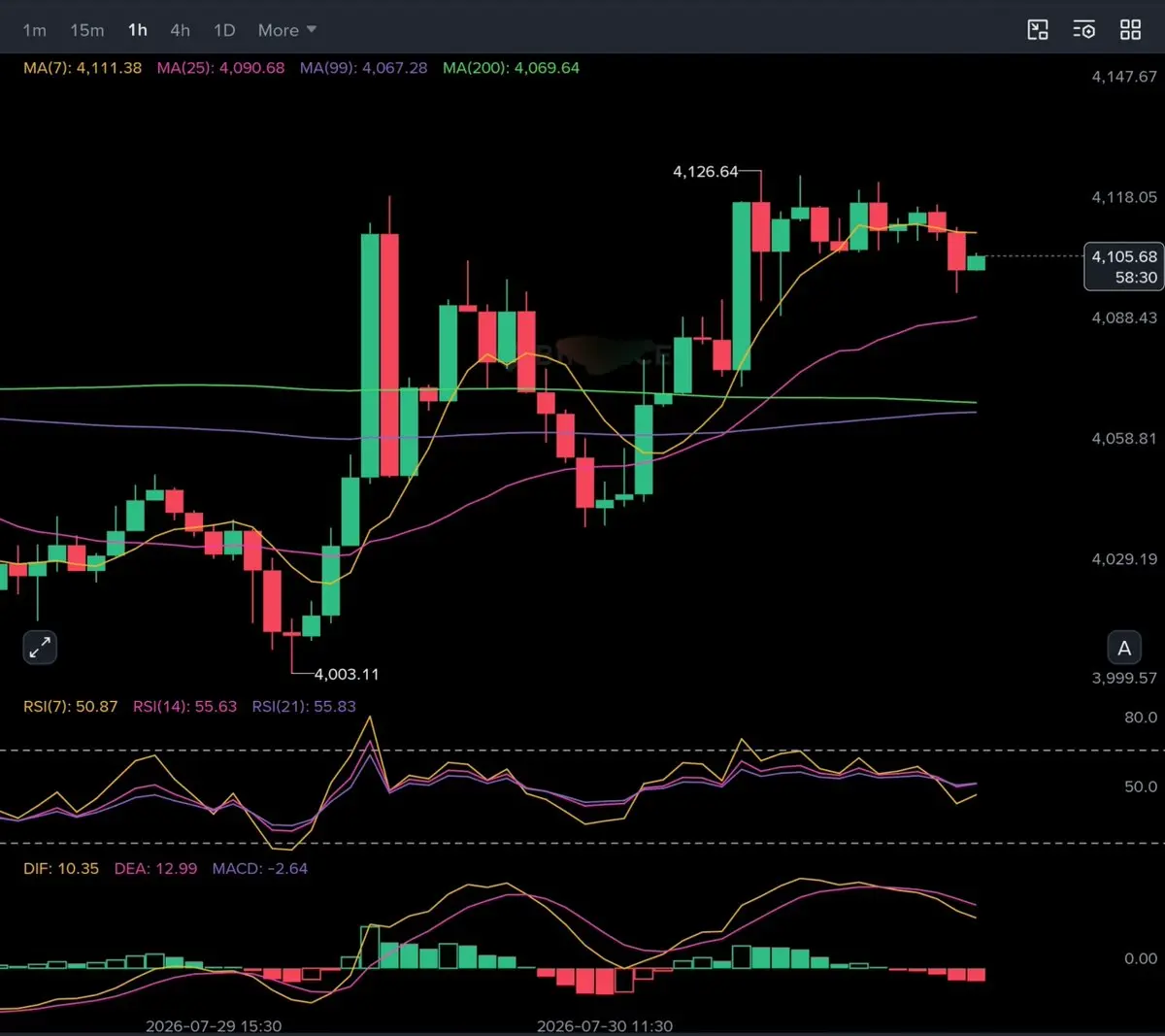This screenshot has width=1165, height=1036.
Task: Switch to the 4h timeframe
Action: (181, 30)
